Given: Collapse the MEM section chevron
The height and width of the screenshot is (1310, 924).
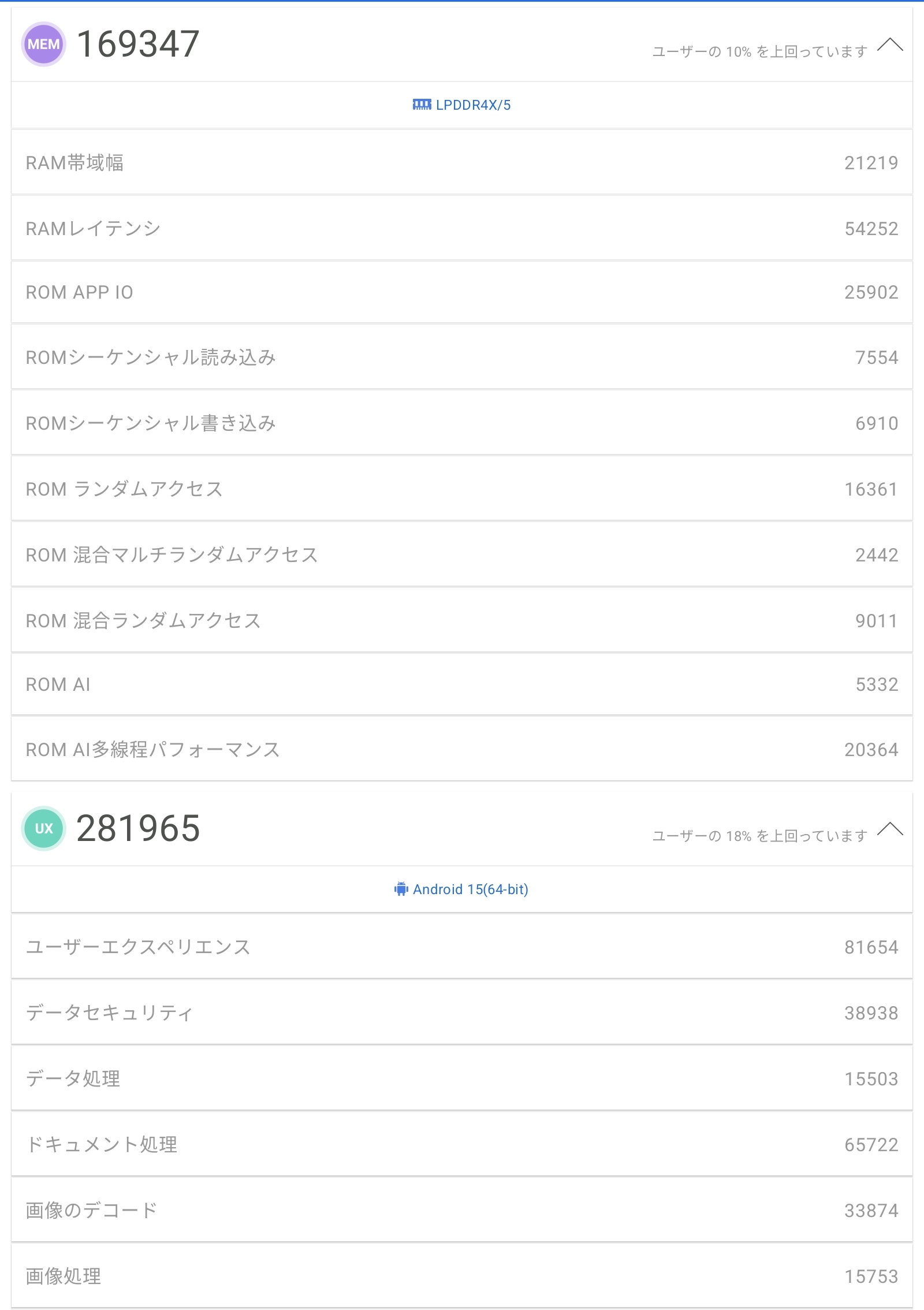Looking at the screenshot, I should pos(890,45).
